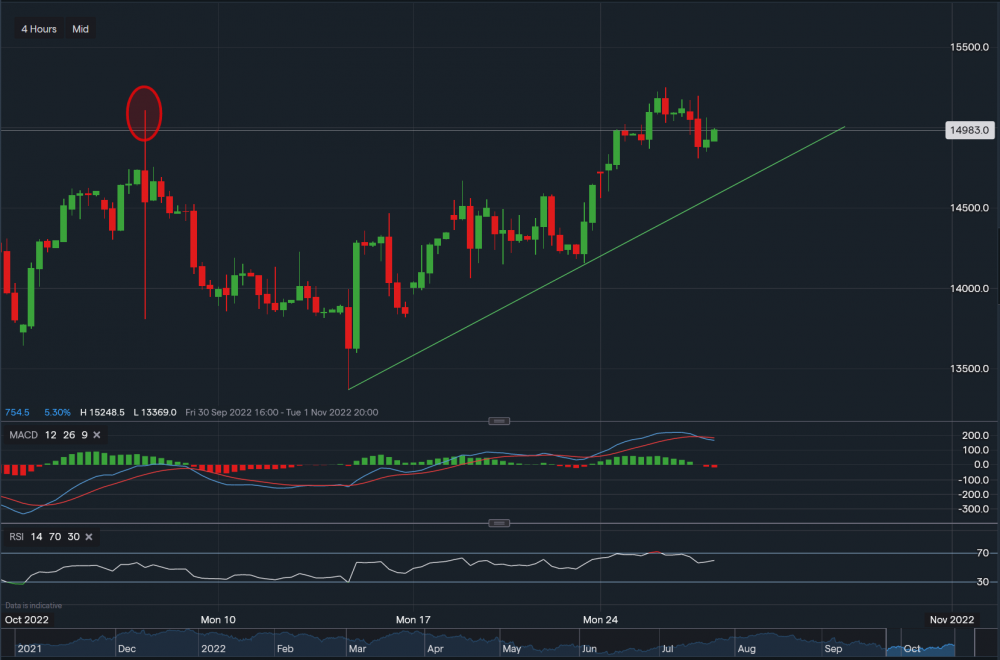Image resolution: width=1000 pixels, height=660 pixels.
Task: Jump to Sep in the navigator timeline
Action: 832,648
